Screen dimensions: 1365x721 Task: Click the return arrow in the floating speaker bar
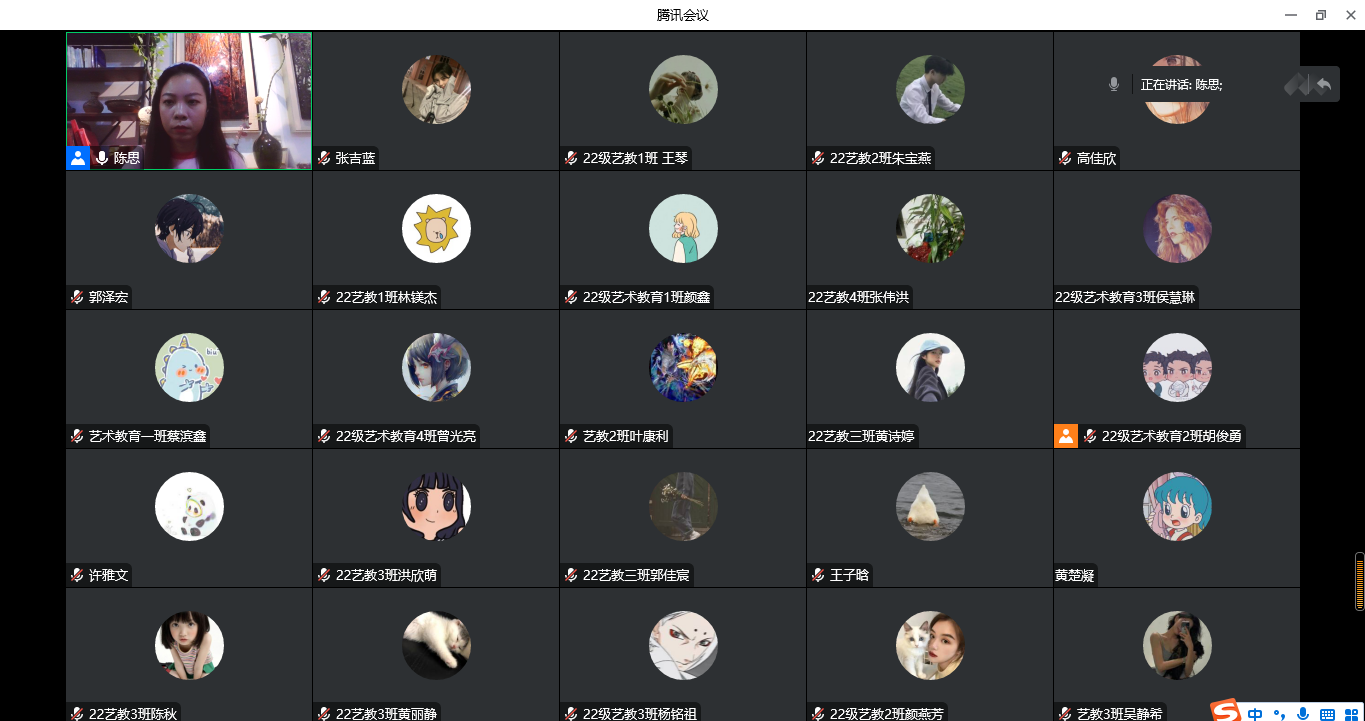pos(1324,85)
